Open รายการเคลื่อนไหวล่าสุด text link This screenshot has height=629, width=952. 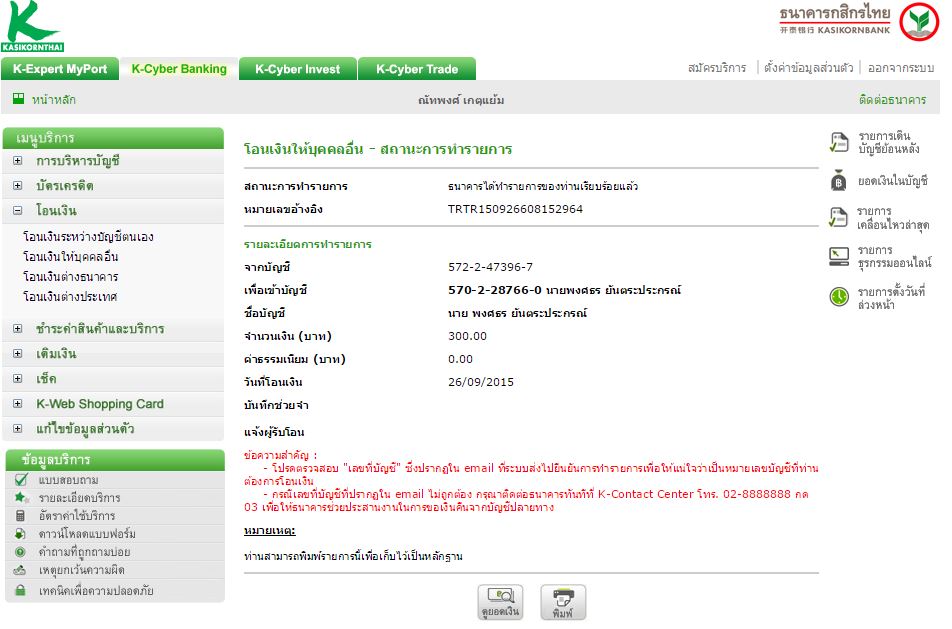point(893,218)
